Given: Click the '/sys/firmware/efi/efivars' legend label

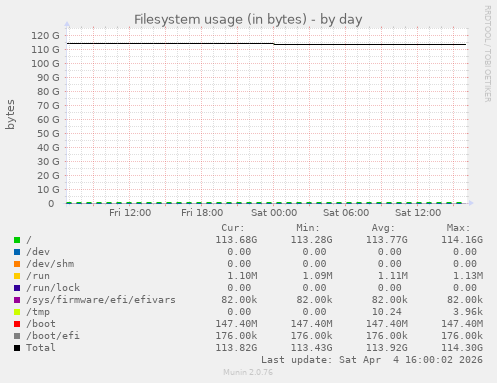Looking at the screenshot, I should [101, 300].
